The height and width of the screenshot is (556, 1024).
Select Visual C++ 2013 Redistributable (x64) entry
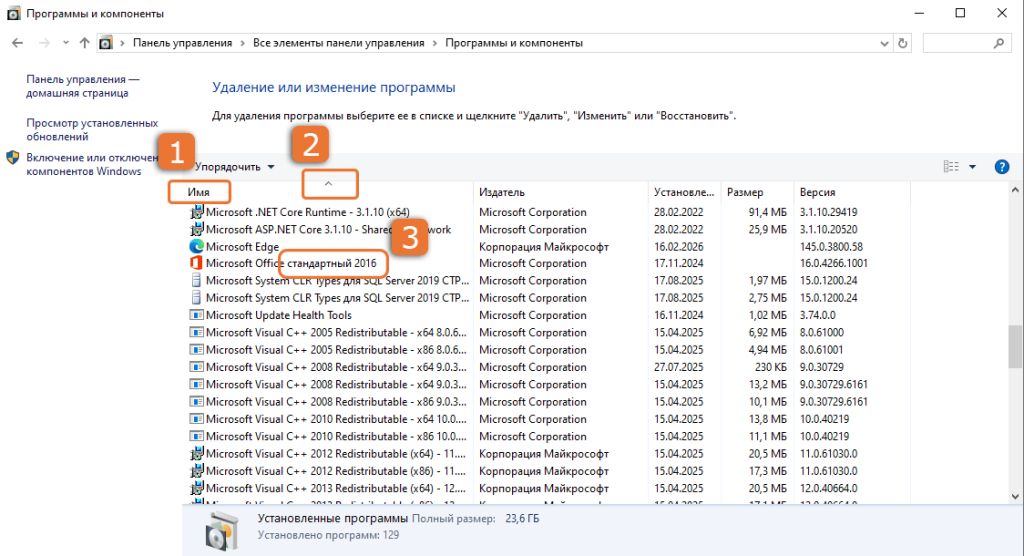coord(336,488)
